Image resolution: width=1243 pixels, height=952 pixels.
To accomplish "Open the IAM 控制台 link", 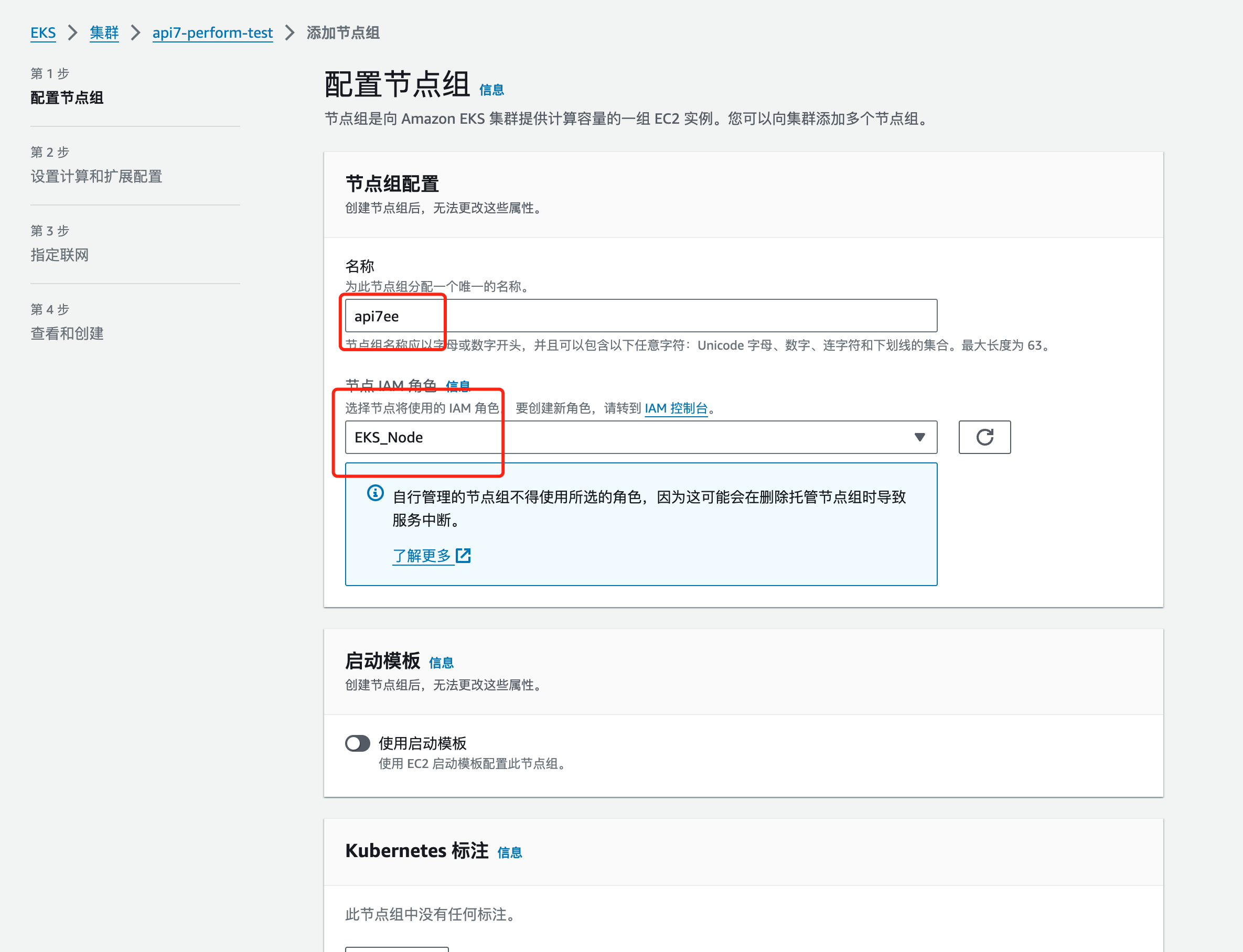I will (x=676, y=408).
